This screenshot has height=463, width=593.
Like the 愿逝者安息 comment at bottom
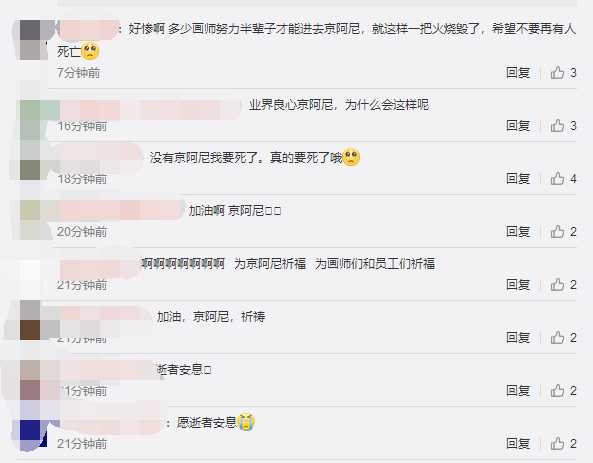click(x=563, y=443)
